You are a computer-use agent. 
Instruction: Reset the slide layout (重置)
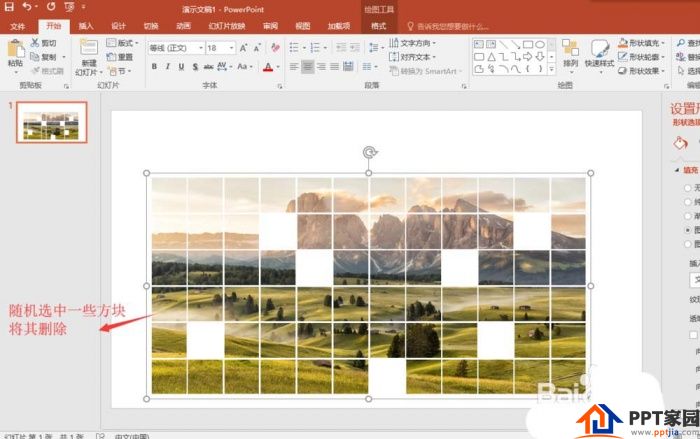tap(120, 57)
